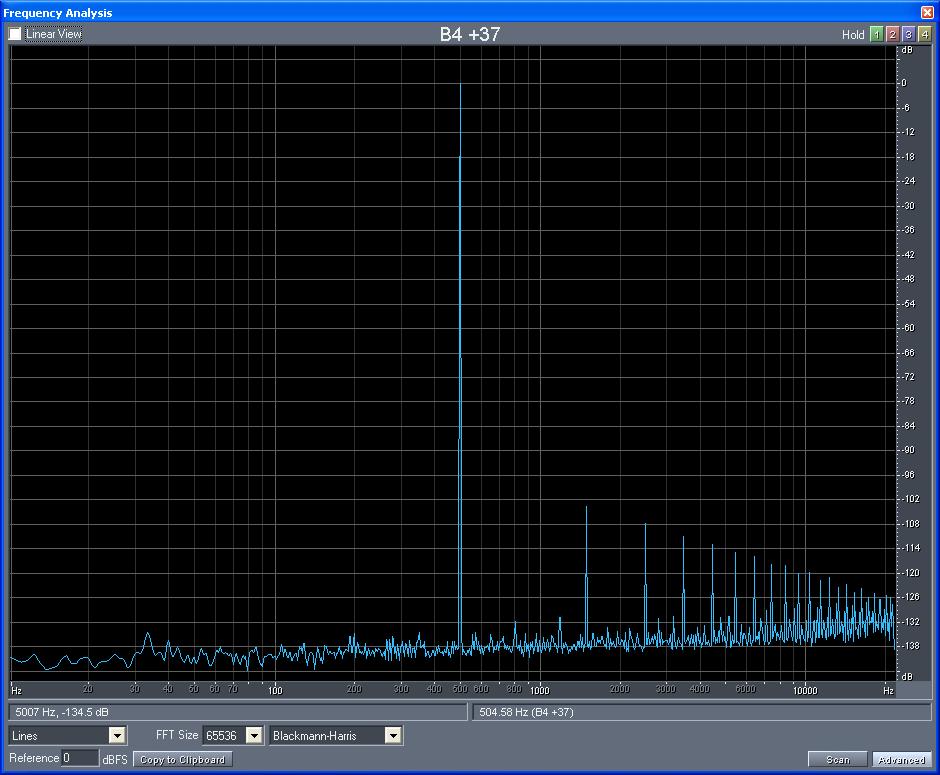
Task: Click the 0 dB scale label
Action: (905, 83)
